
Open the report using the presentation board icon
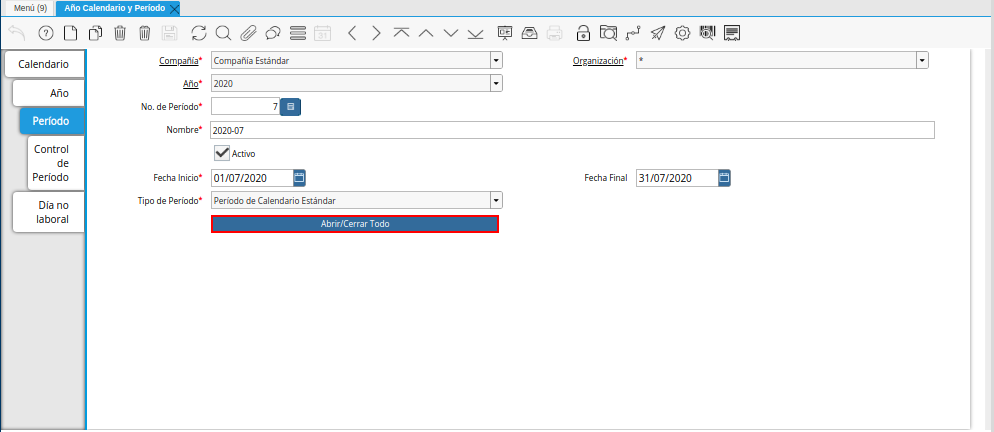[x=505, y=33]
